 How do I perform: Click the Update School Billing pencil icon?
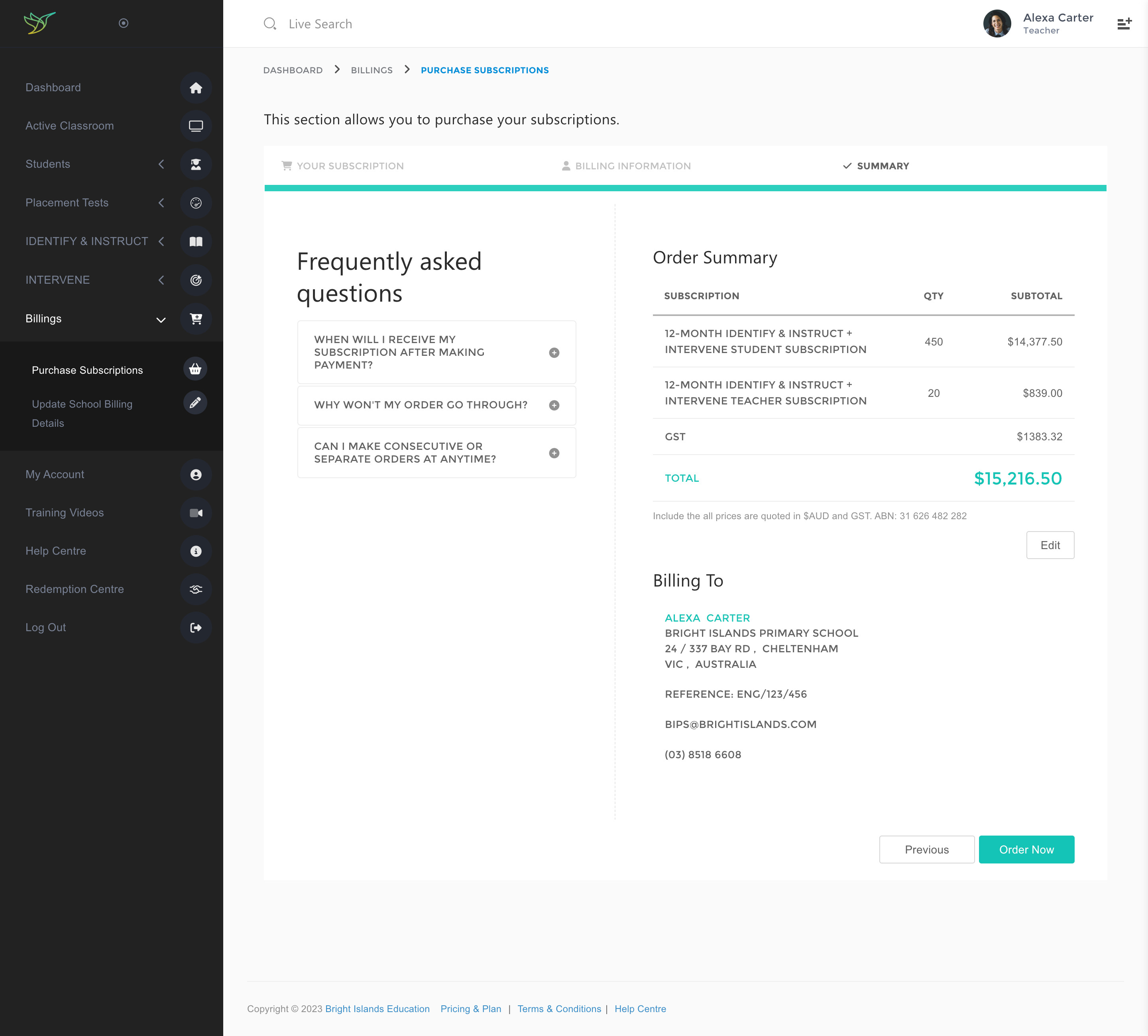point(195,403)
